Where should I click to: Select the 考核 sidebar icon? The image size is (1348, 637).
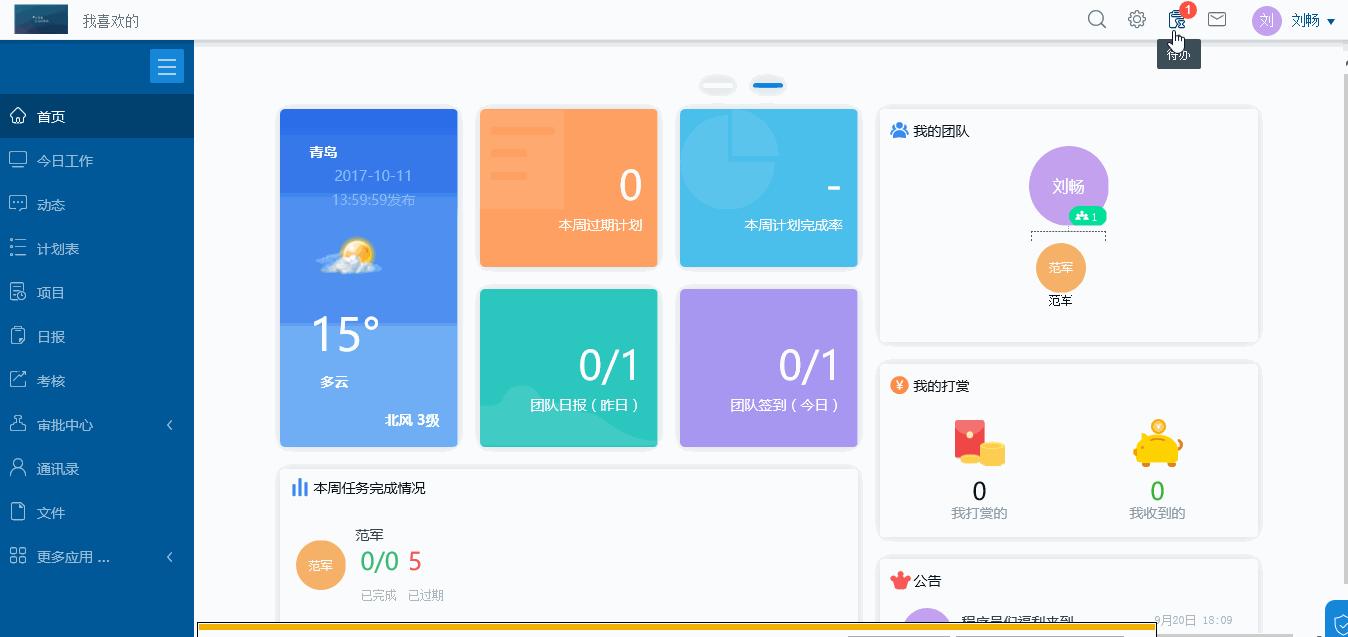19,380
